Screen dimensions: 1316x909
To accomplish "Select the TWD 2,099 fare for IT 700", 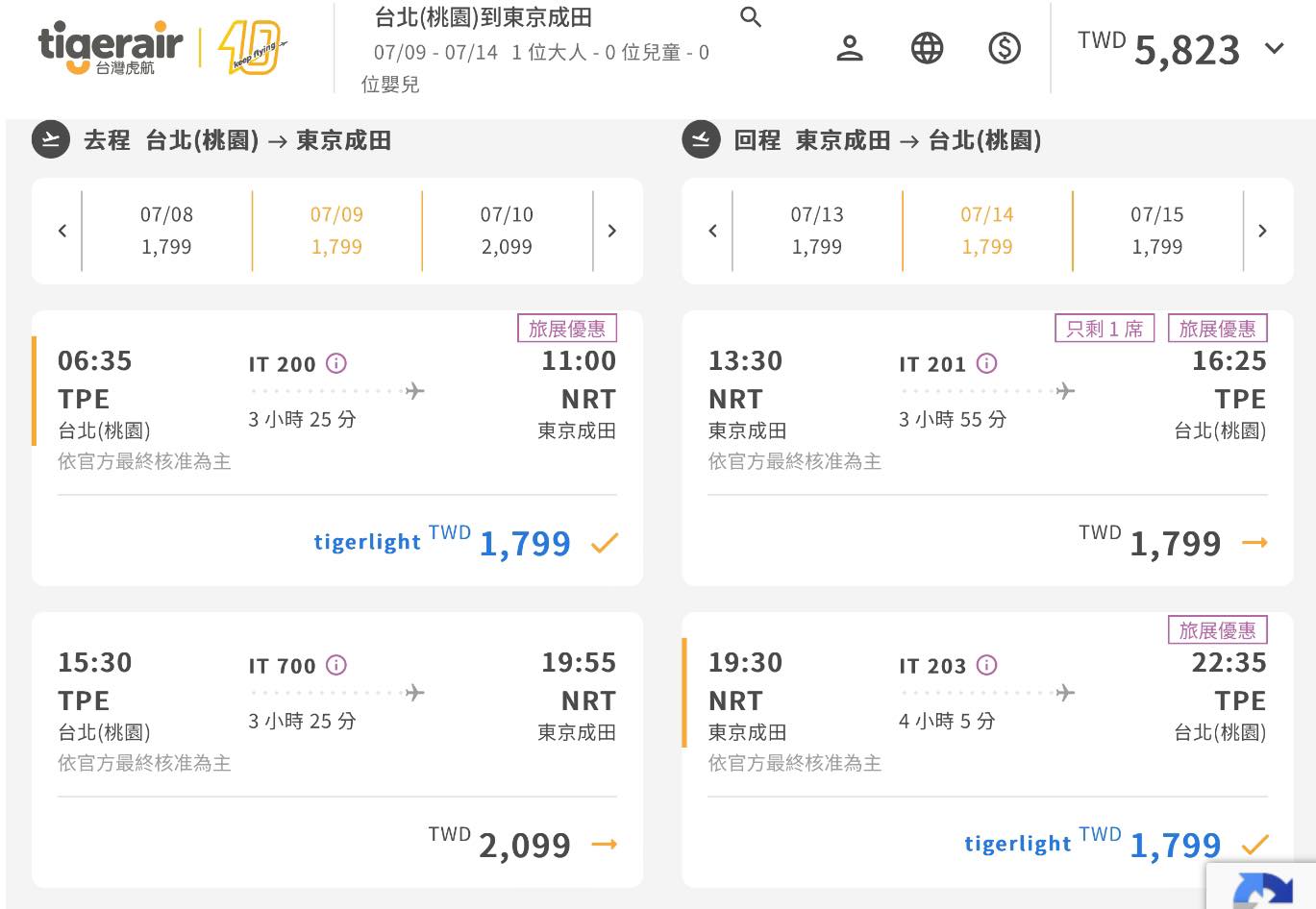I will (x=604, y=846).
